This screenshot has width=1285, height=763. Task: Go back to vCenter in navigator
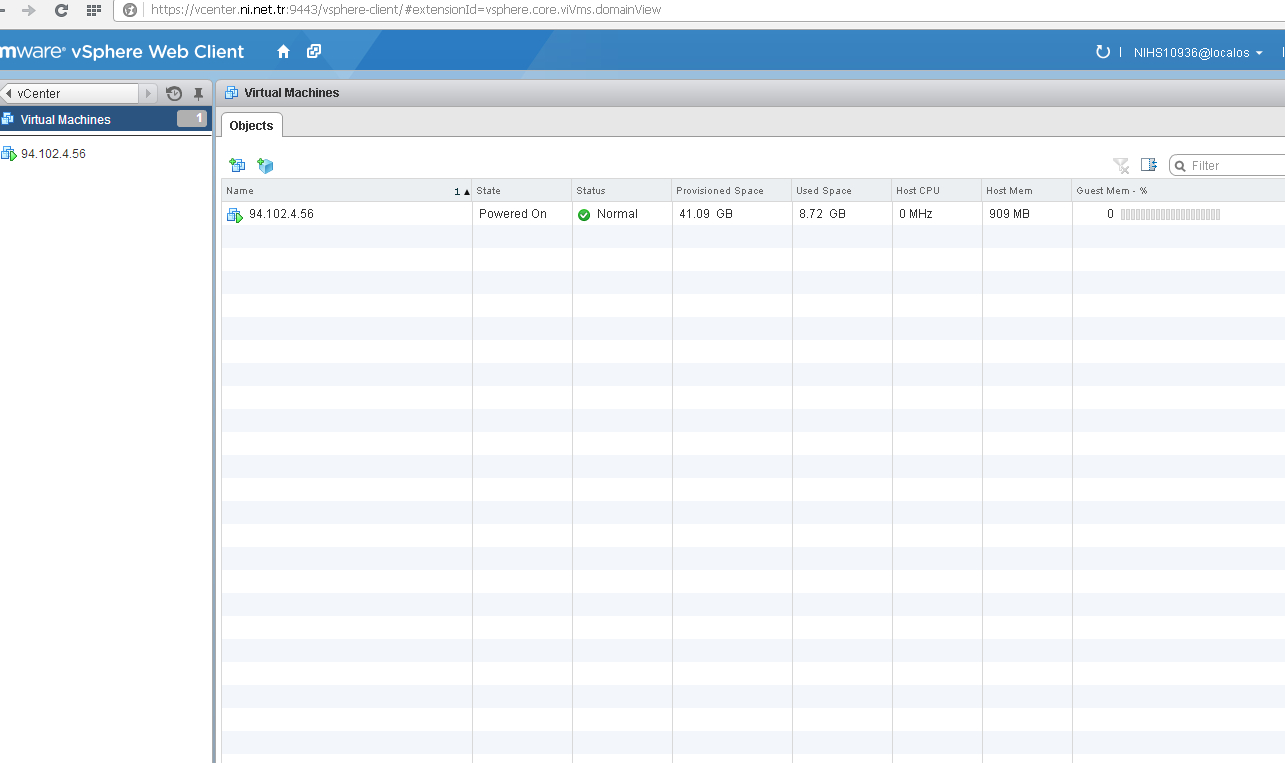coord(70,93)
